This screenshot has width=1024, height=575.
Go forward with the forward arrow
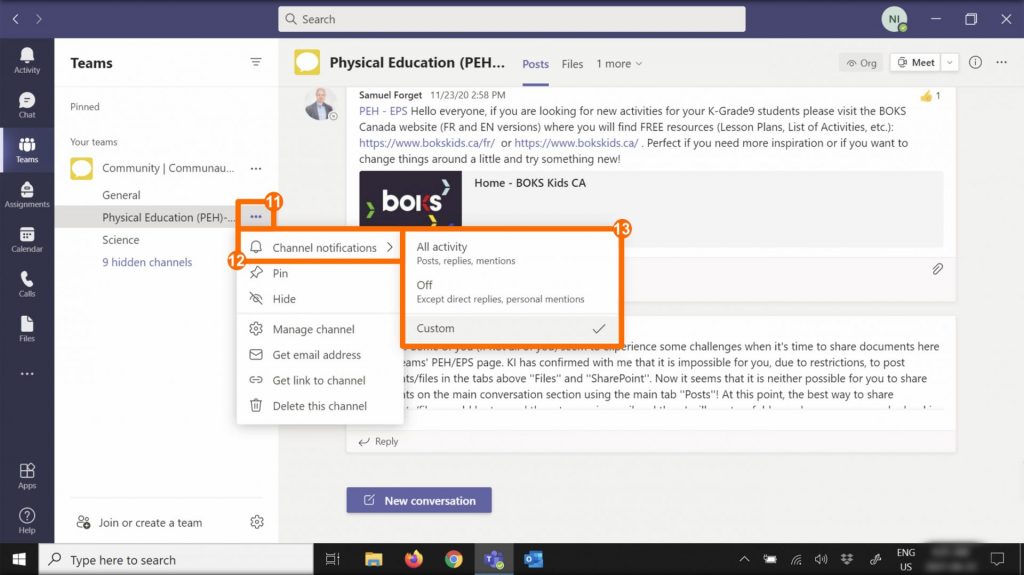point(39,19)
